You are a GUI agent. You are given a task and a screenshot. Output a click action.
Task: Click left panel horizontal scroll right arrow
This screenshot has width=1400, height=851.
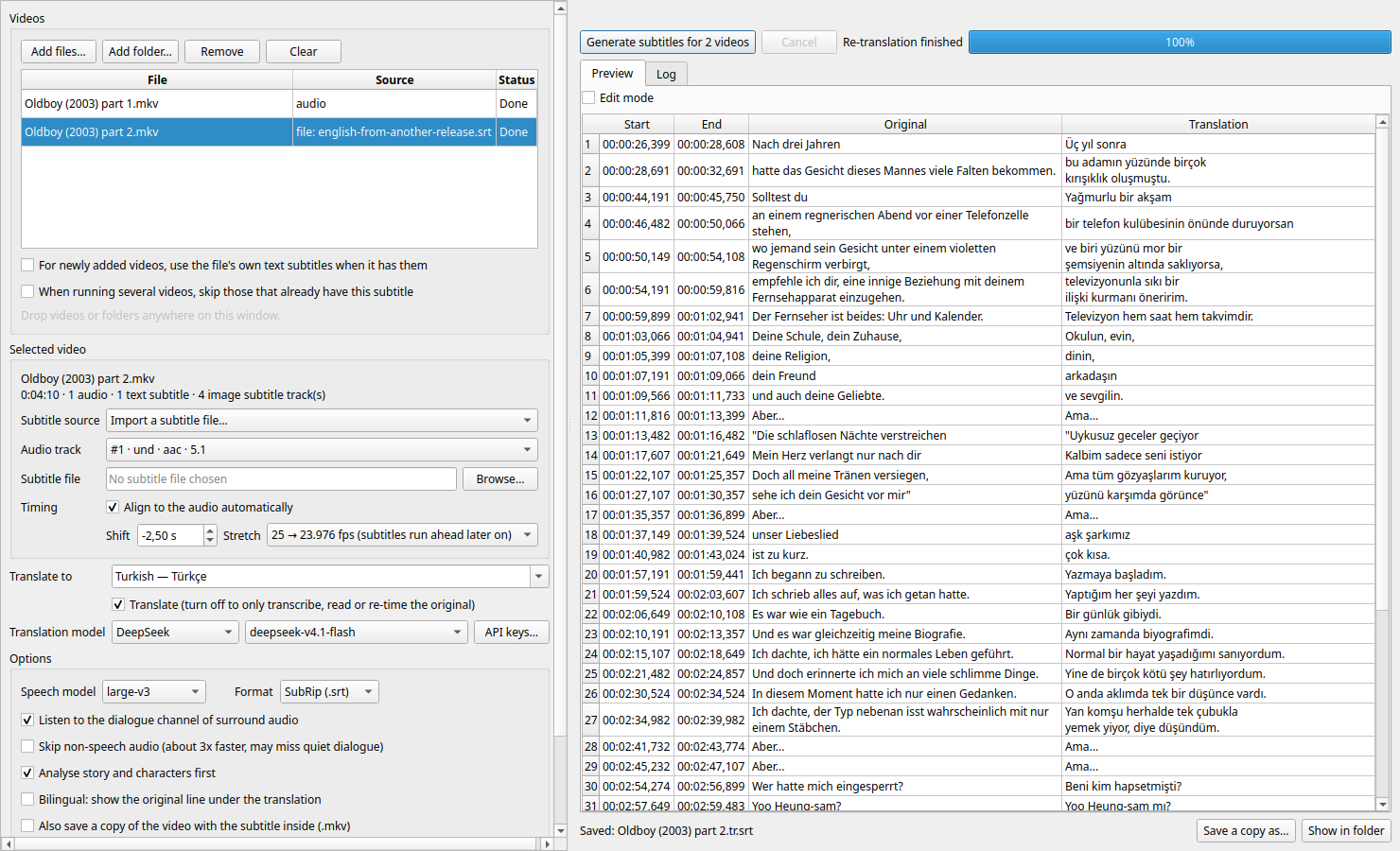pos(546,843)
